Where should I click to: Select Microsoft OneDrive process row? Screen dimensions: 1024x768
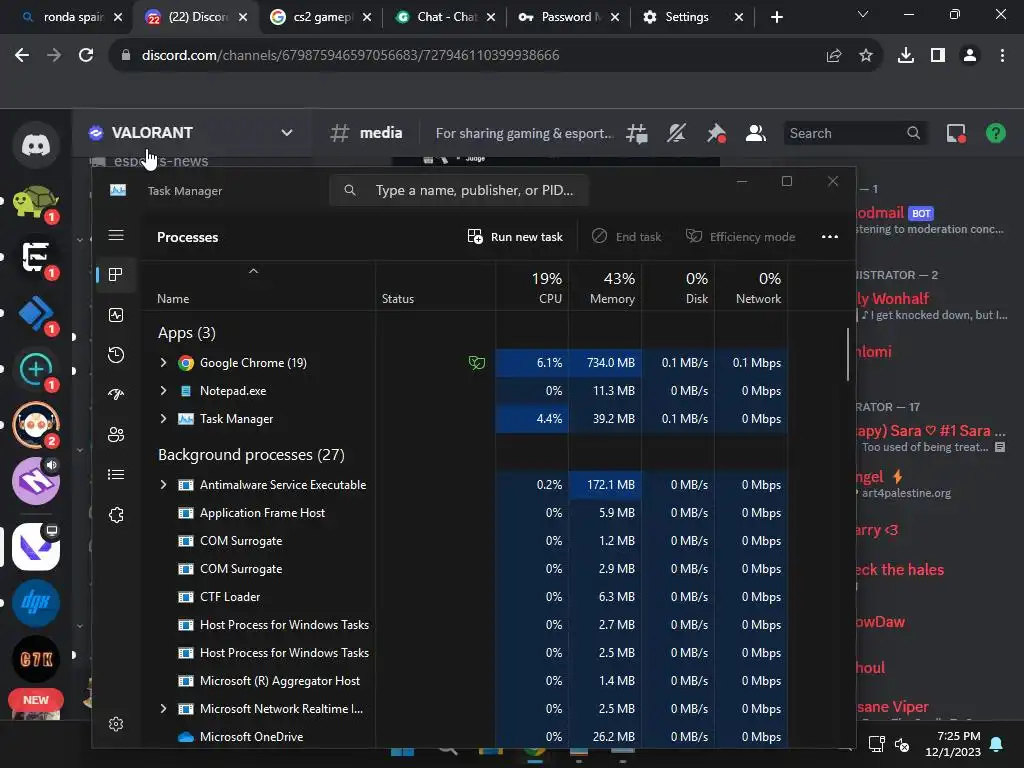point(465,737)
